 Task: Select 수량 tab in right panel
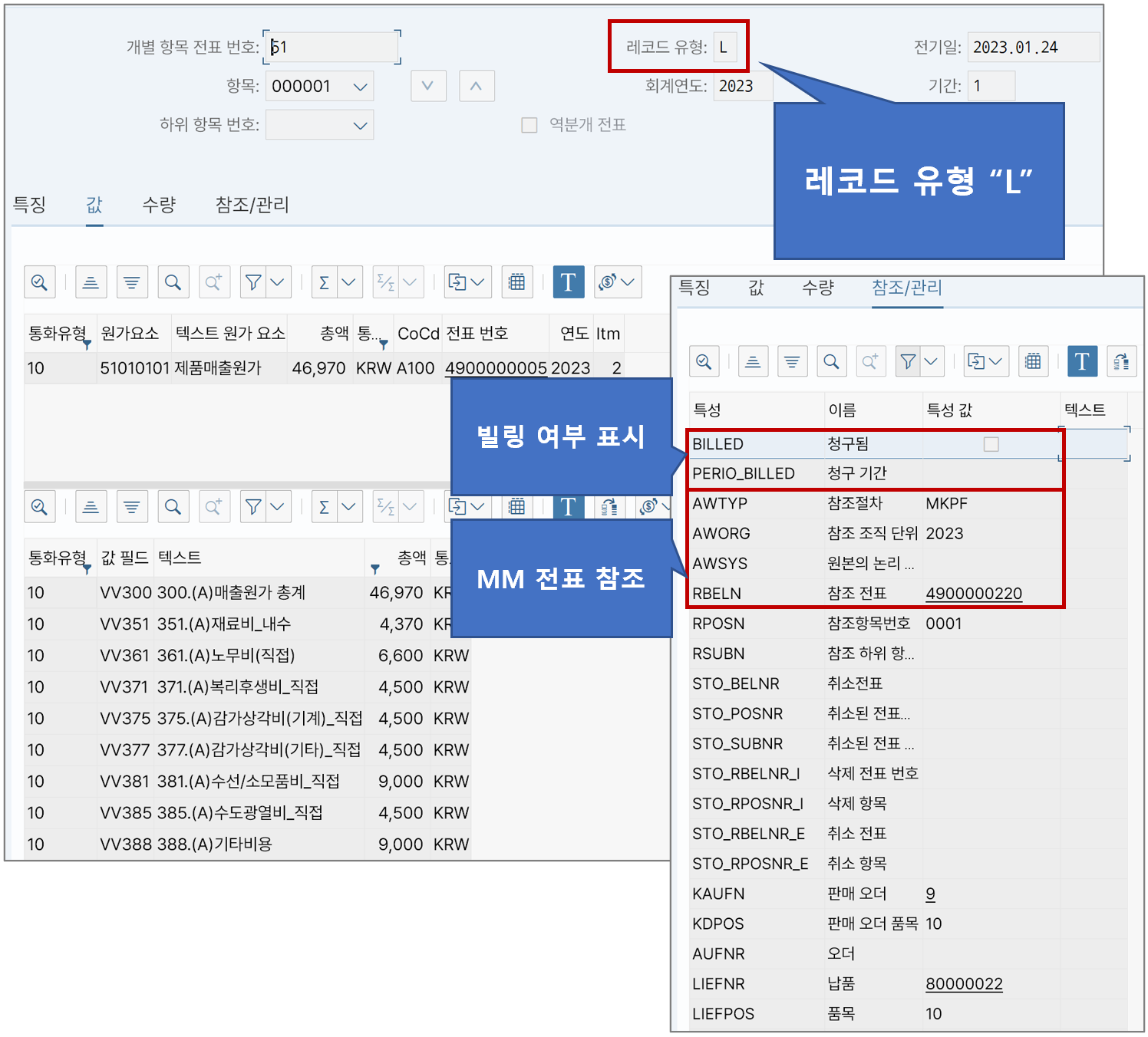click(x=818, y=288)
